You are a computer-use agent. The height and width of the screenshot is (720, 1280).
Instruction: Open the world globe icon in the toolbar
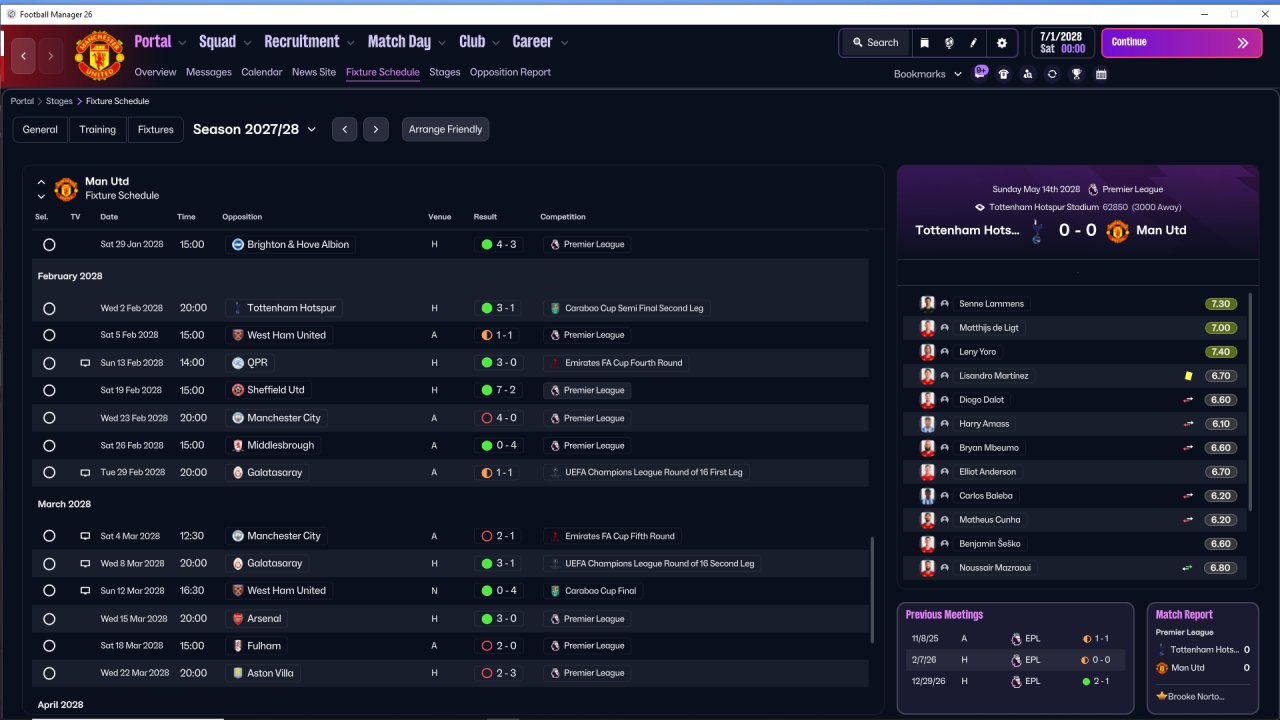(949, 43)
